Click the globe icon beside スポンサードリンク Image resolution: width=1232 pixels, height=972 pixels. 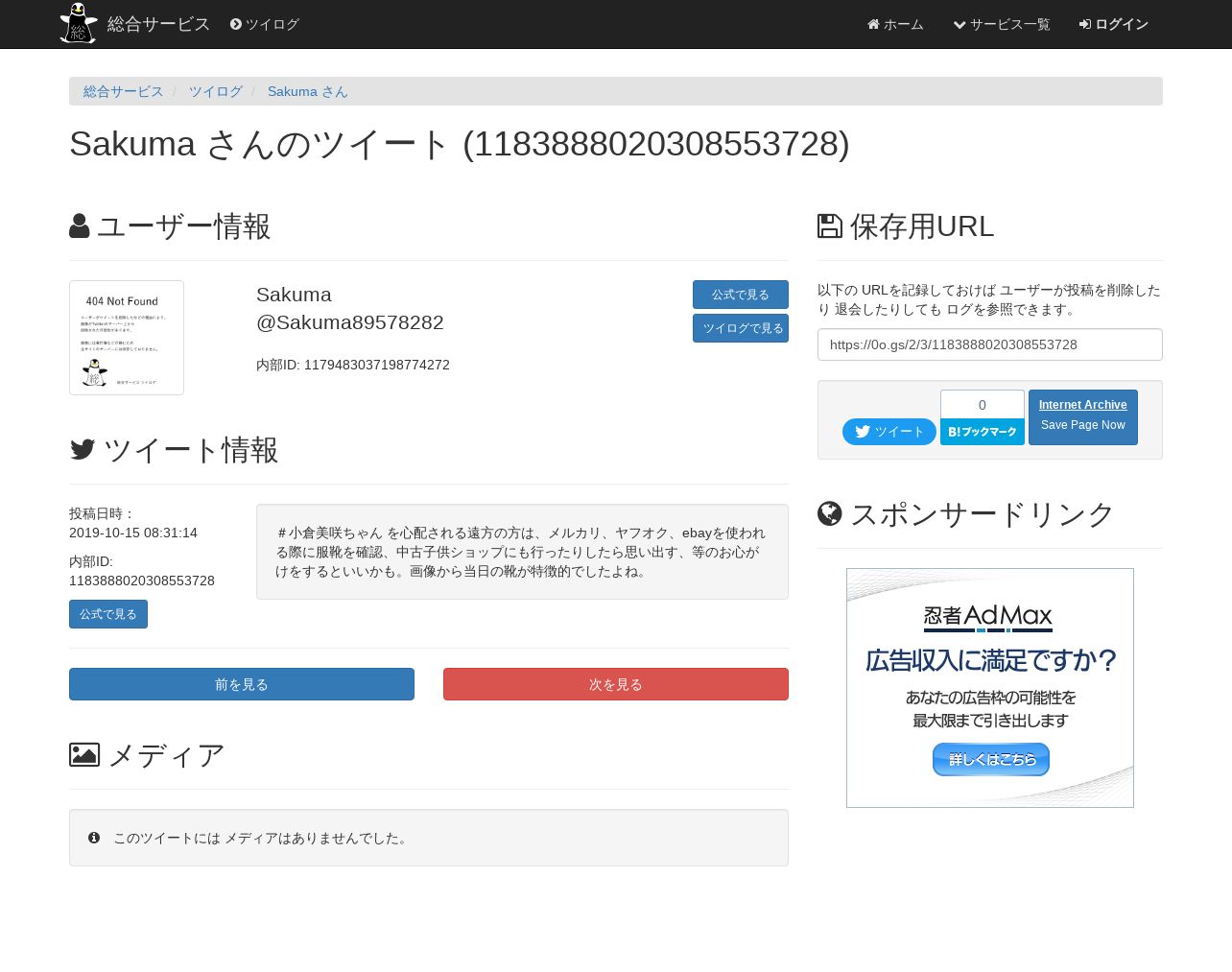click(x=830, y=514)
